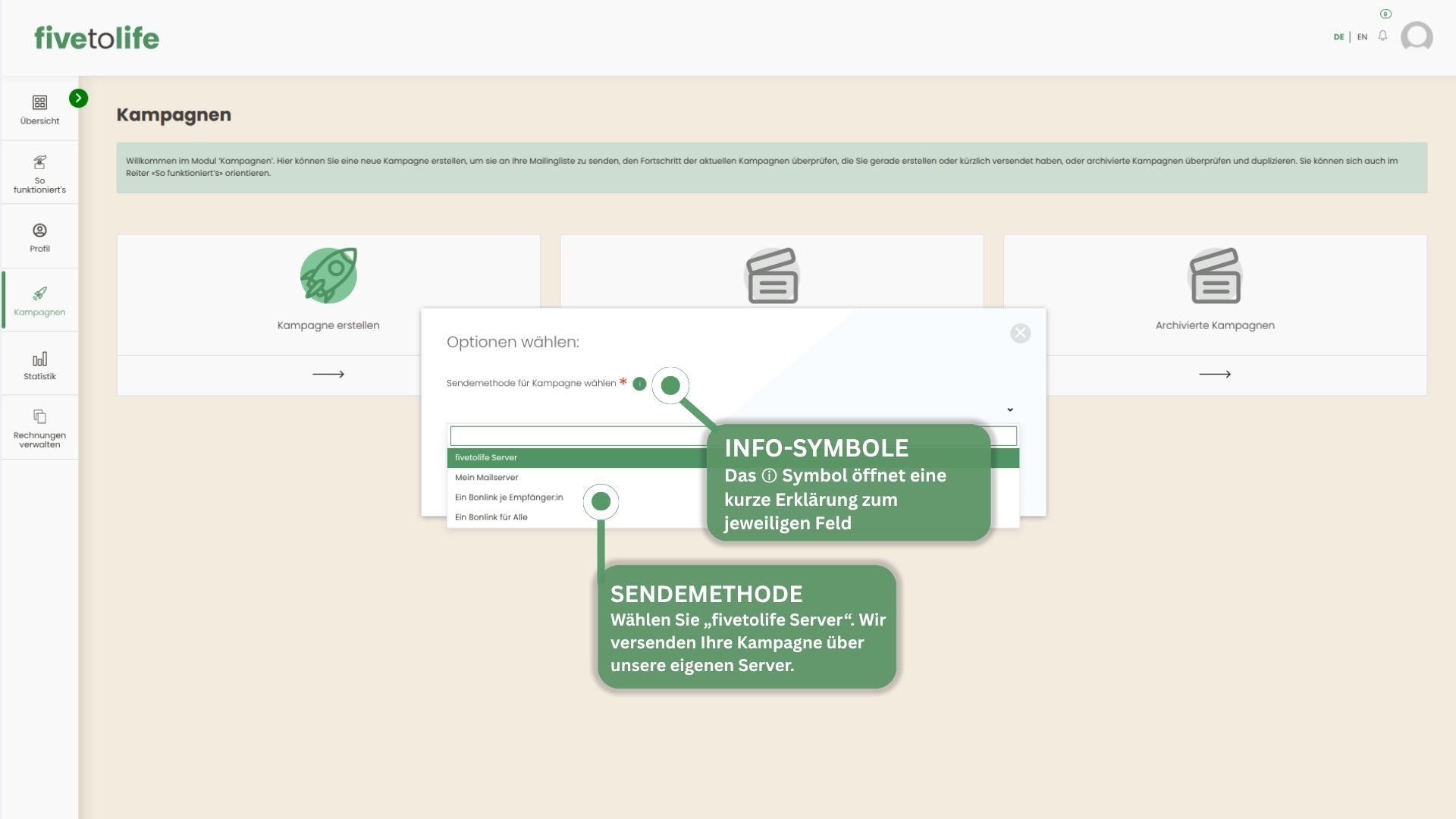Open the Übersicht sidebar item

pyautogui.click(x=39, y=109)
